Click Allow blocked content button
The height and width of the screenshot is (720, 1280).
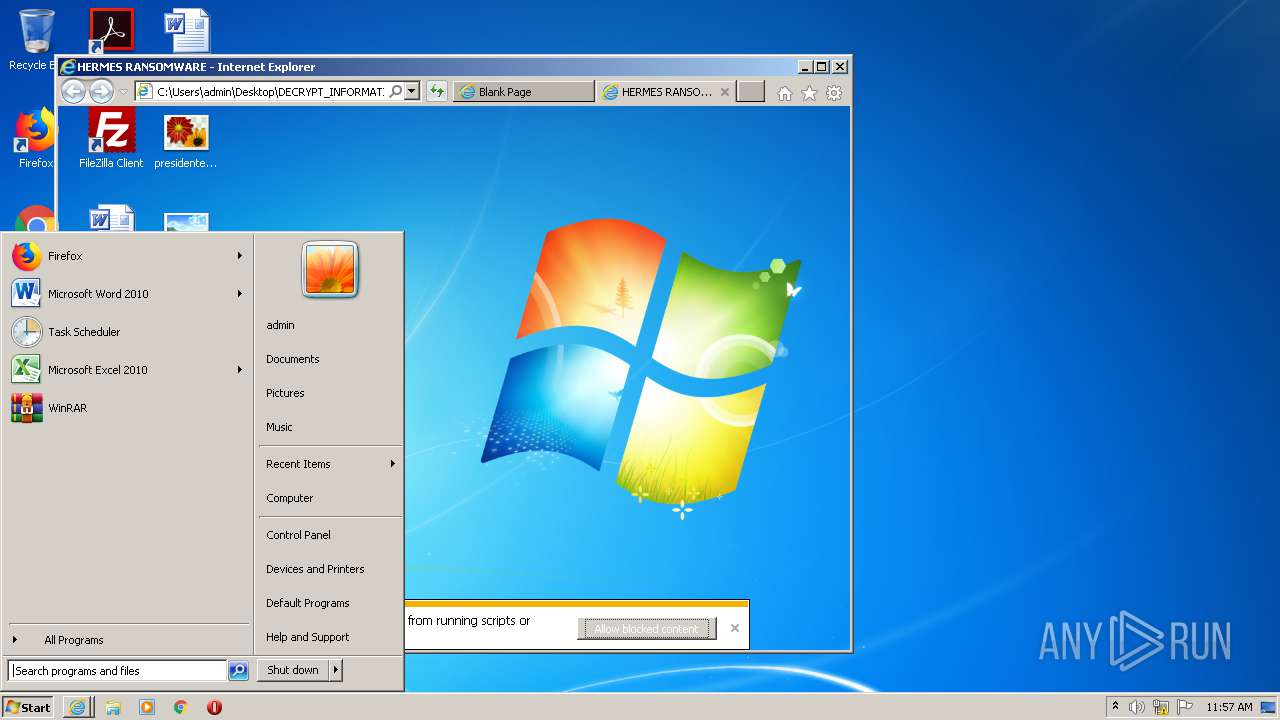646,629
